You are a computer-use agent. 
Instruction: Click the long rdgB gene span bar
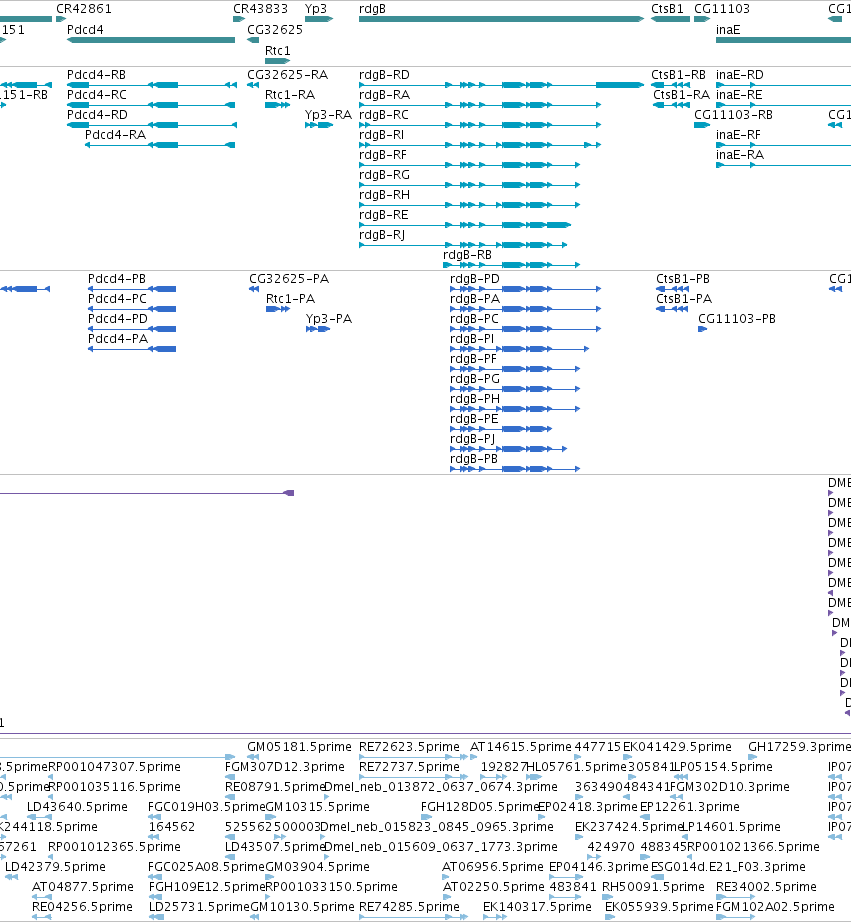tap(502, 19)
